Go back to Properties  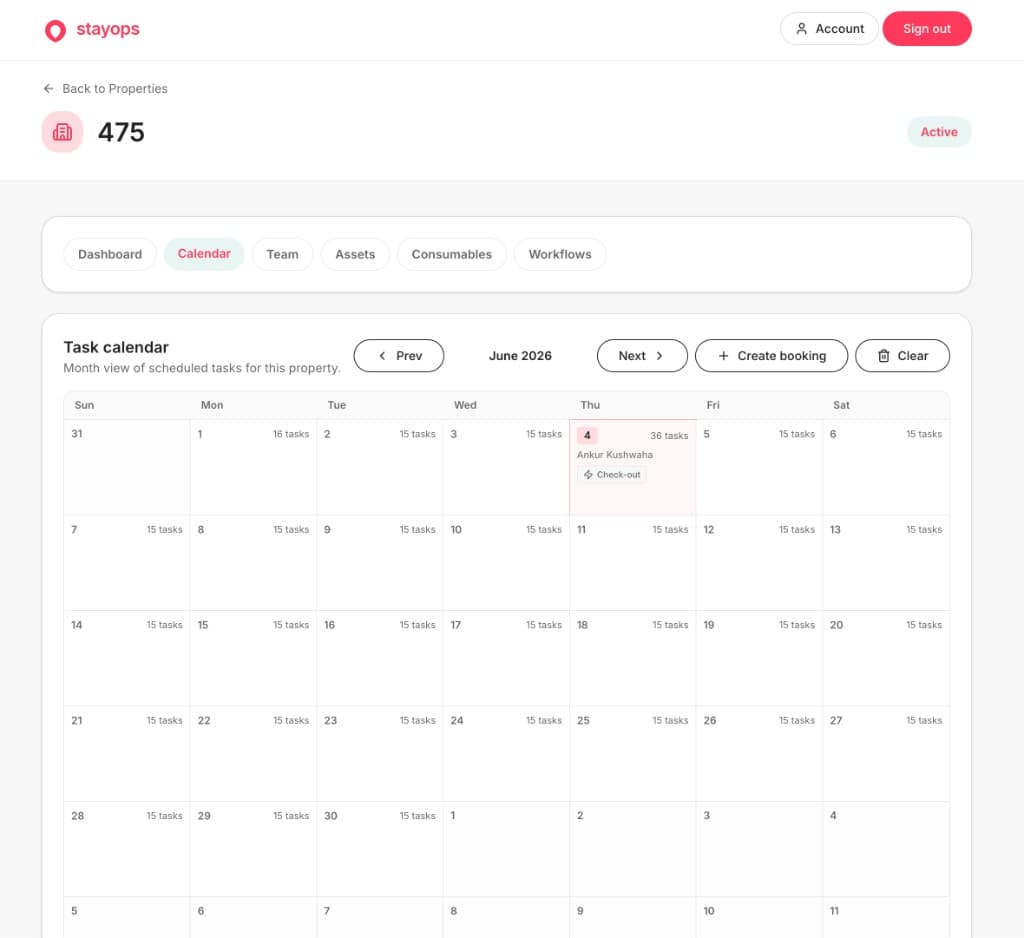click(x=105, y=88)
